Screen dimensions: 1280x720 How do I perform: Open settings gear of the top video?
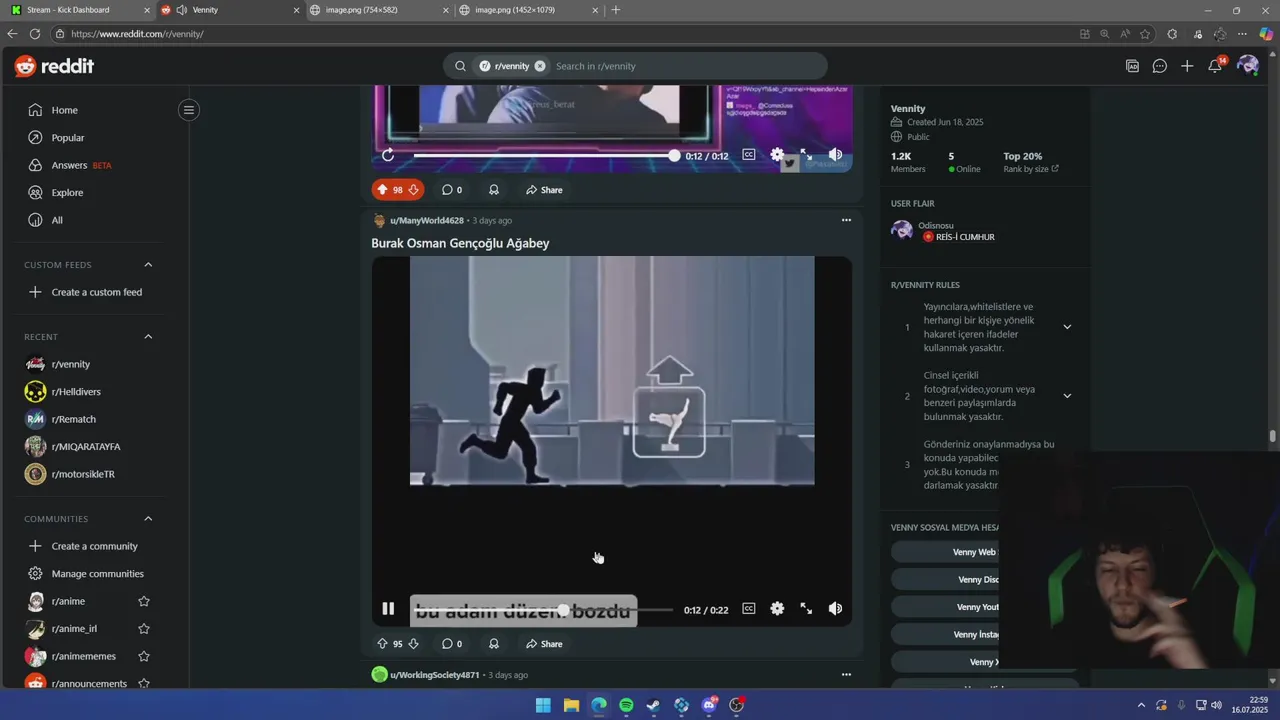777,155
